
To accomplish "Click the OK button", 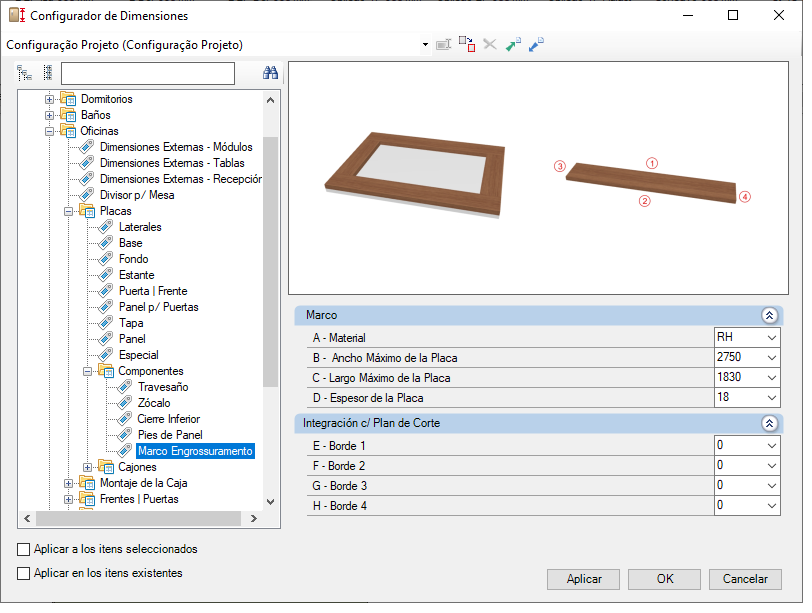I will pos(664,579).
